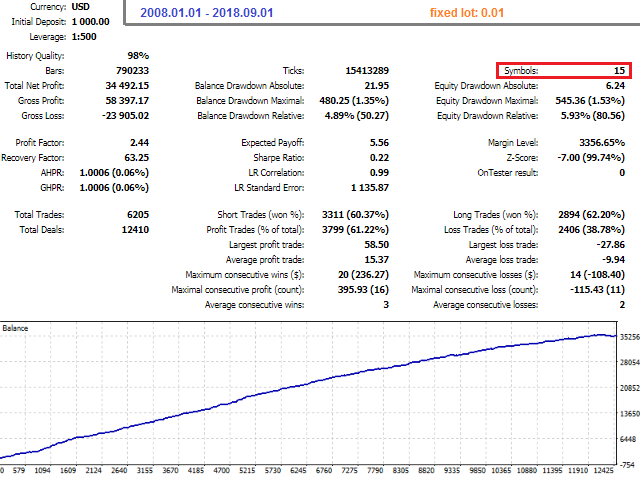640x480 pixels.
Task: Click the Sharpe Ratio value 0.22
Action: [379, 158]
